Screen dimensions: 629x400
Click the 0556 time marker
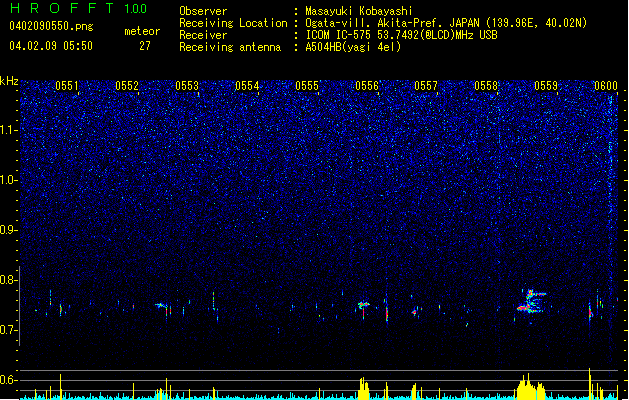coord(367,86)
